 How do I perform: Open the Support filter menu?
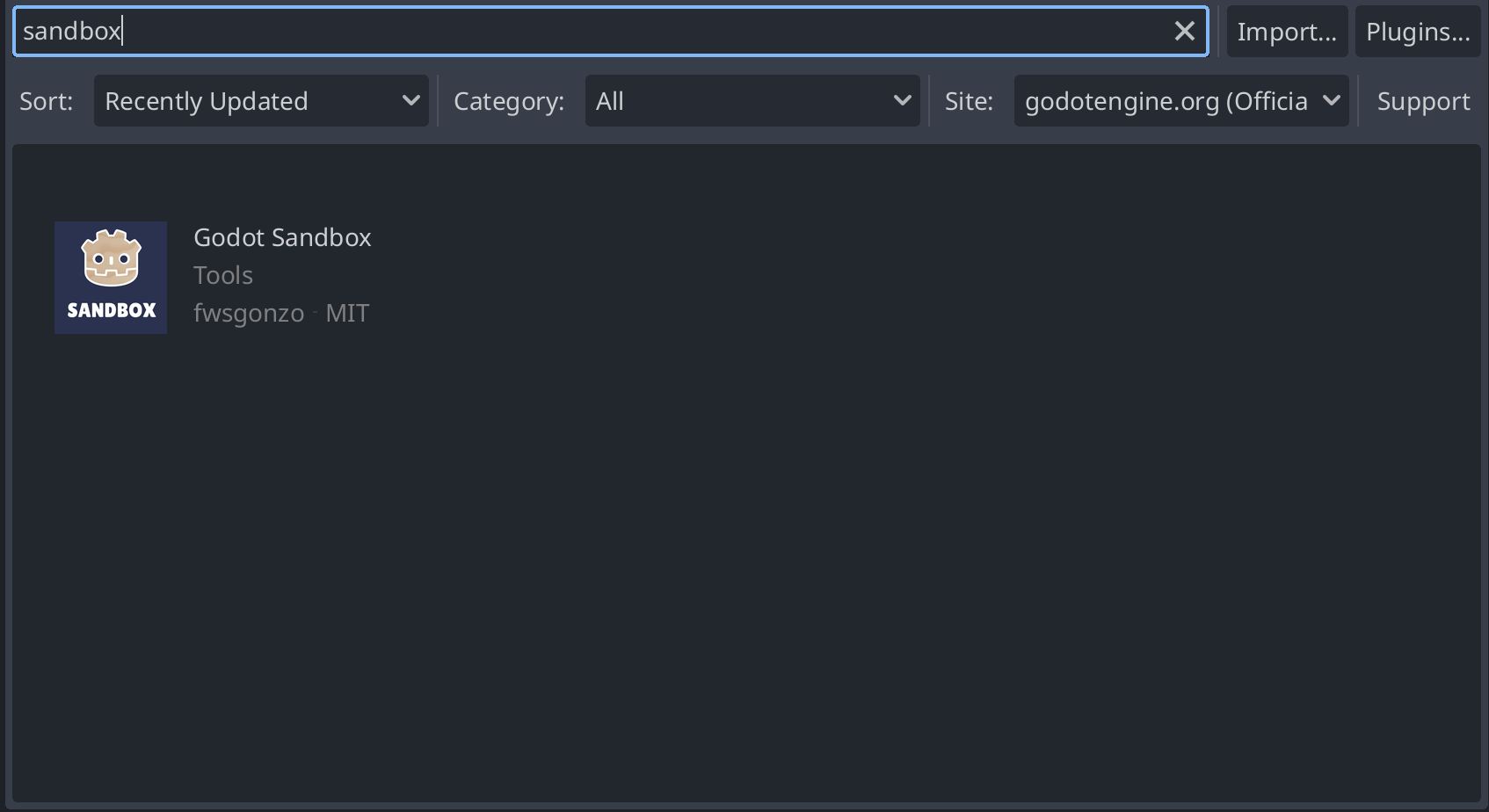(1423, 101)
